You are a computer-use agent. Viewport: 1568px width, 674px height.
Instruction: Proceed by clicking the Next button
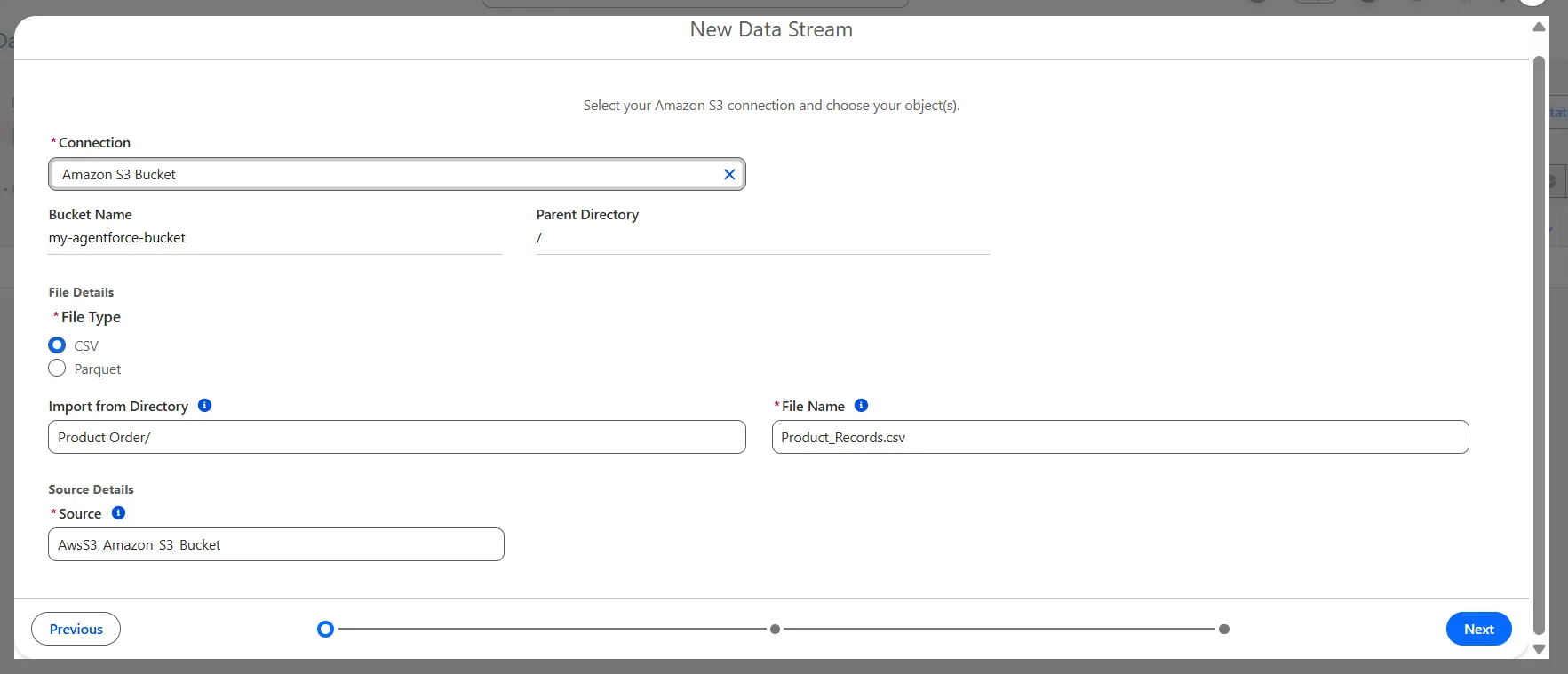pyautogui.click(x=1478, y=629)
